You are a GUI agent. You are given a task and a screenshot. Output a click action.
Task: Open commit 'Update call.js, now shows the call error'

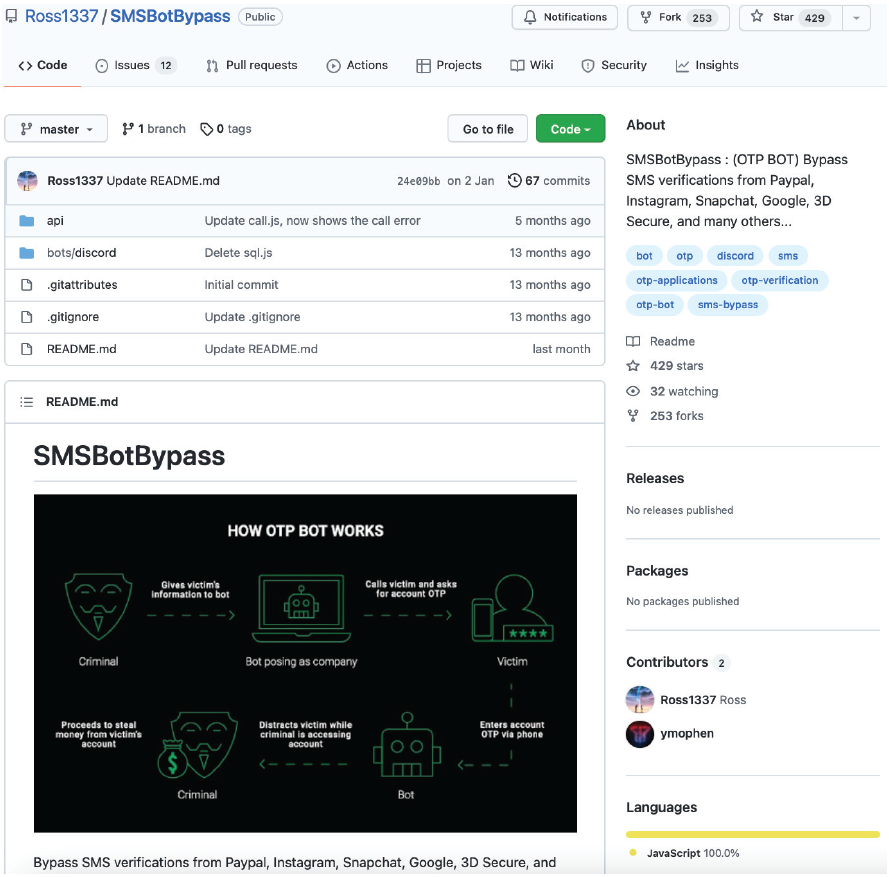tap(312, 221)
